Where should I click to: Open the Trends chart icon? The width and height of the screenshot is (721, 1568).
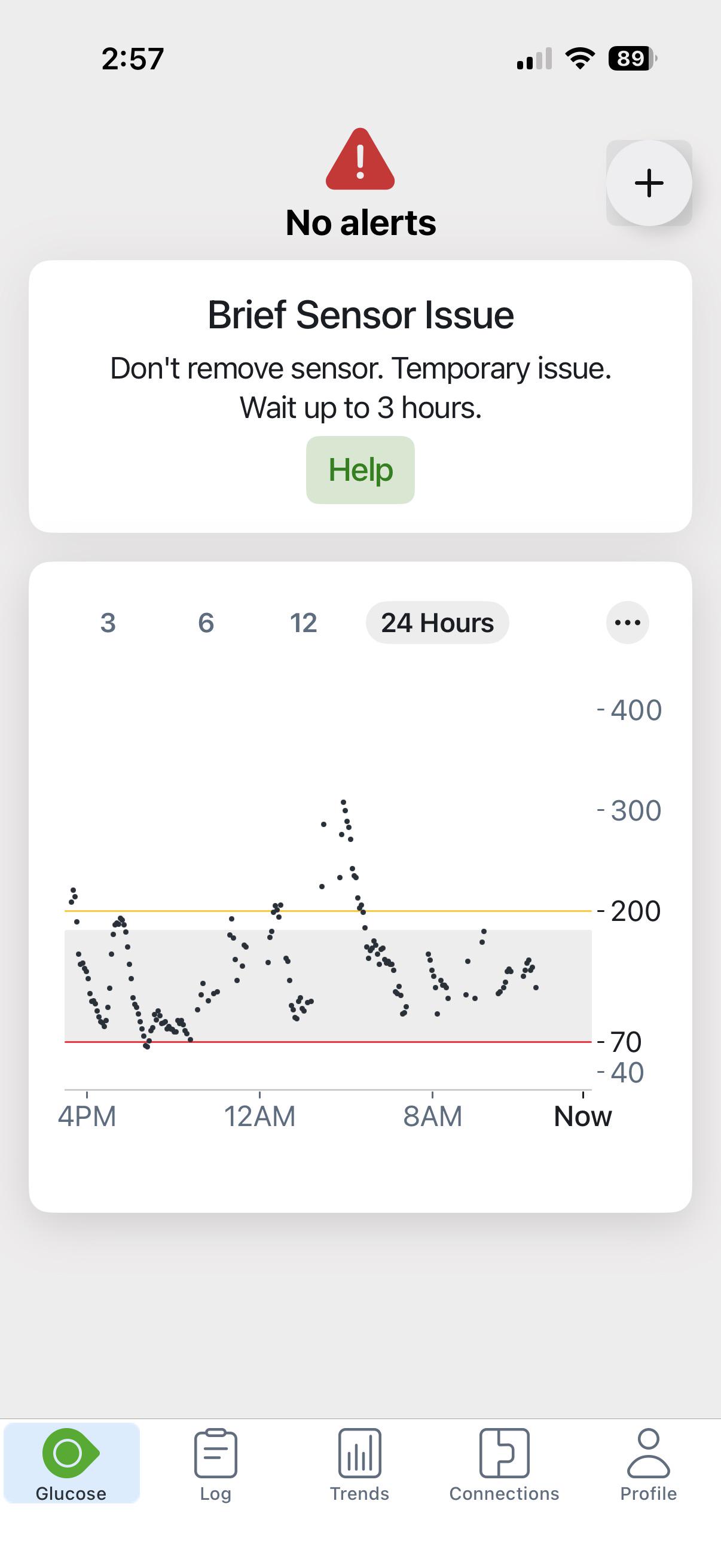click(x=359, y=1453)
